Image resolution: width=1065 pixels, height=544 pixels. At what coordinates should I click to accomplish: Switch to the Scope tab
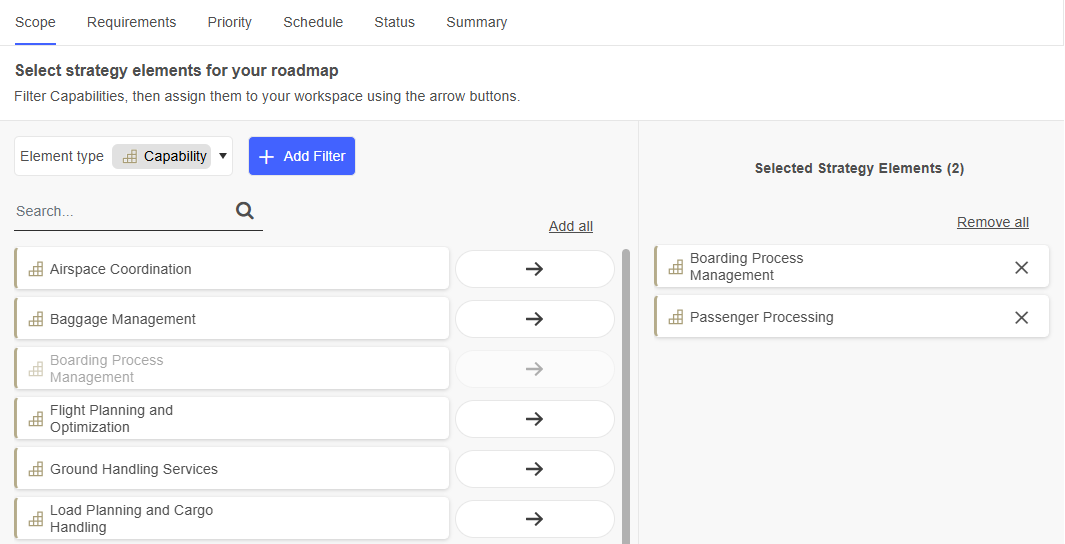(x=35, y=22)
